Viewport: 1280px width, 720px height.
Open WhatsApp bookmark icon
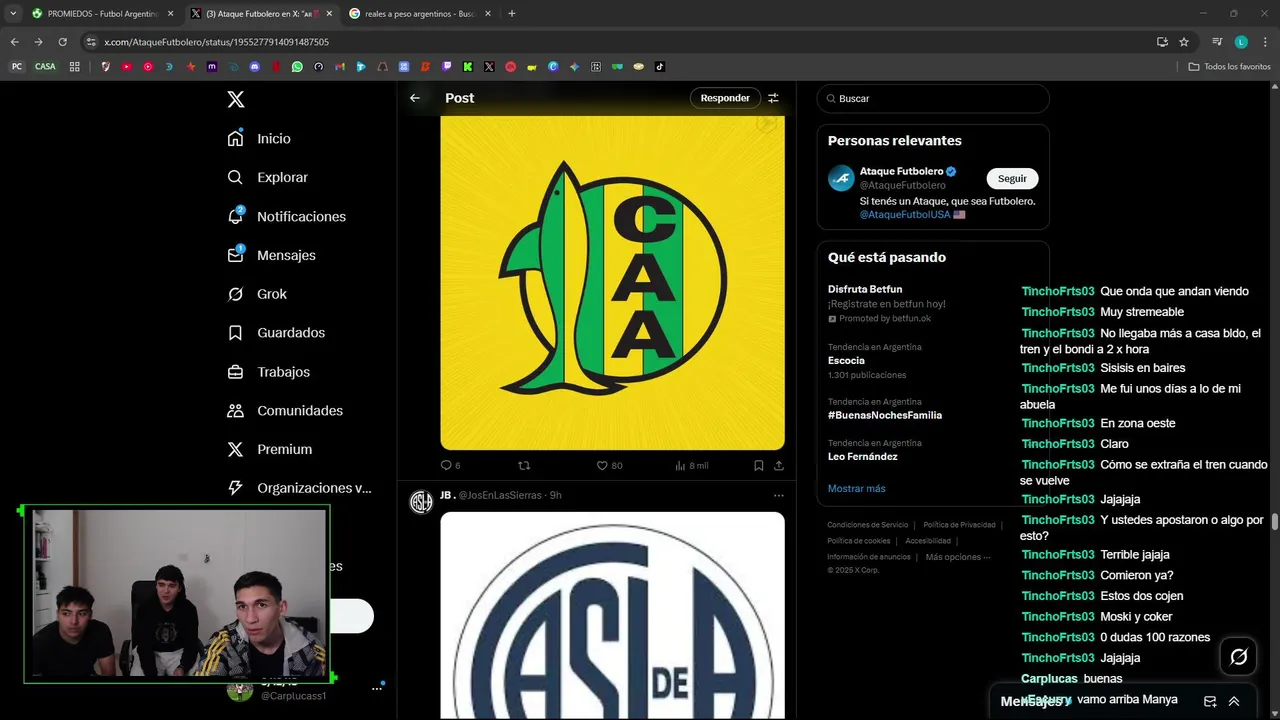pyautogui.click(x=297, y=67)
